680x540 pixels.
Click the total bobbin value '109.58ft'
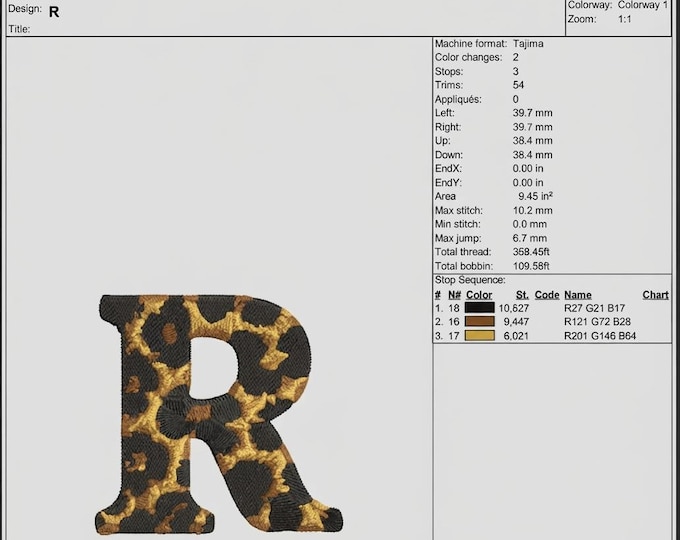pyautogui.click(x=531, y=266)
